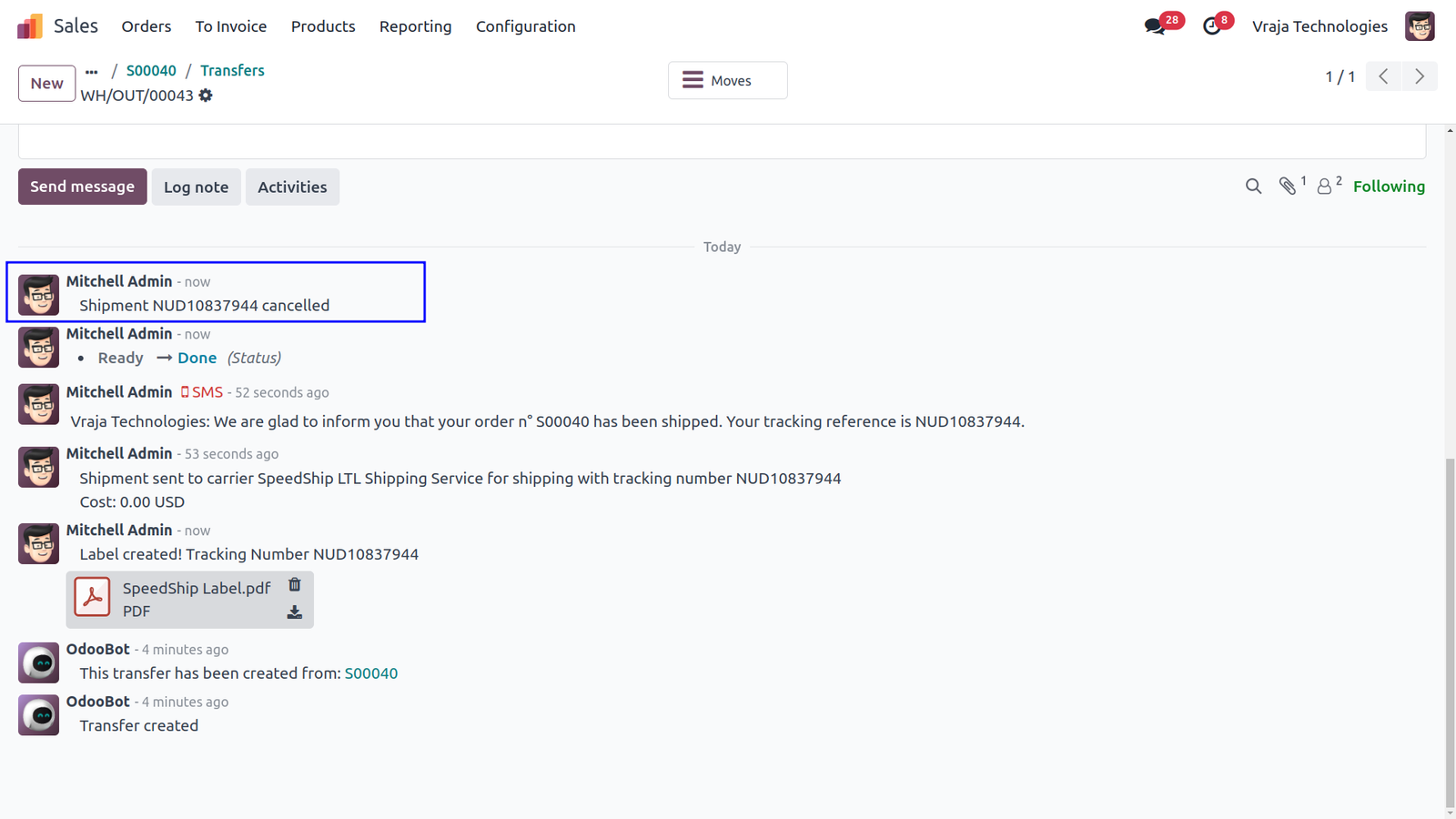Toggle the Following subscription status
The width and height of the screenshot is (1456, 819).
(x=1389, y=187)
